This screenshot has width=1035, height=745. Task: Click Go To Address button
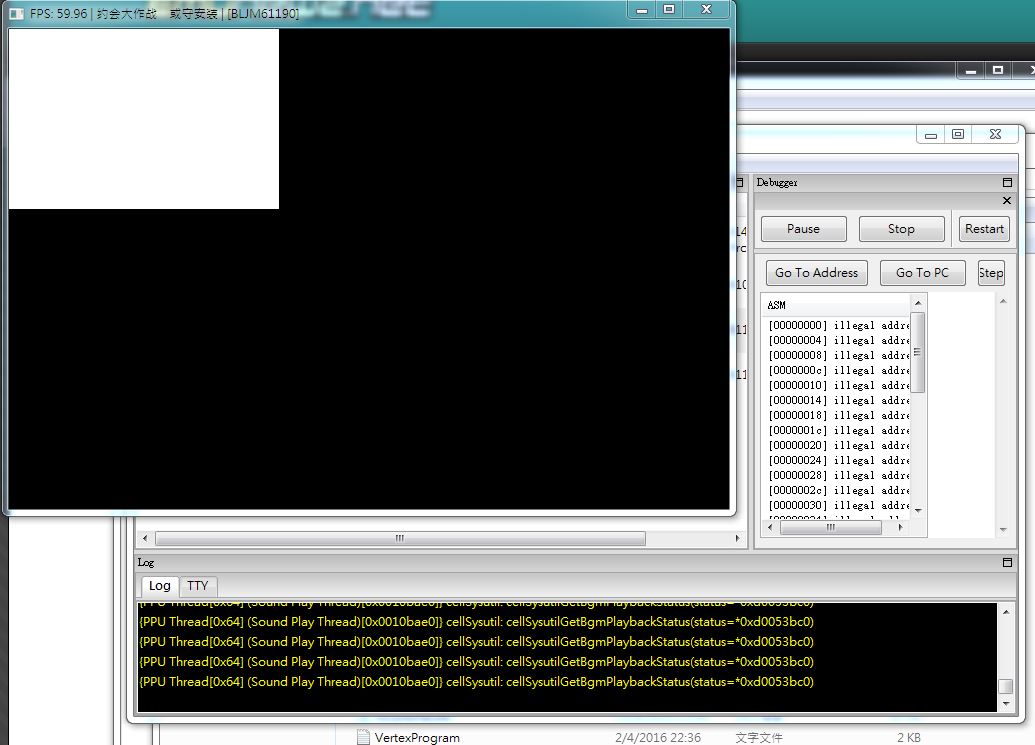816,273
